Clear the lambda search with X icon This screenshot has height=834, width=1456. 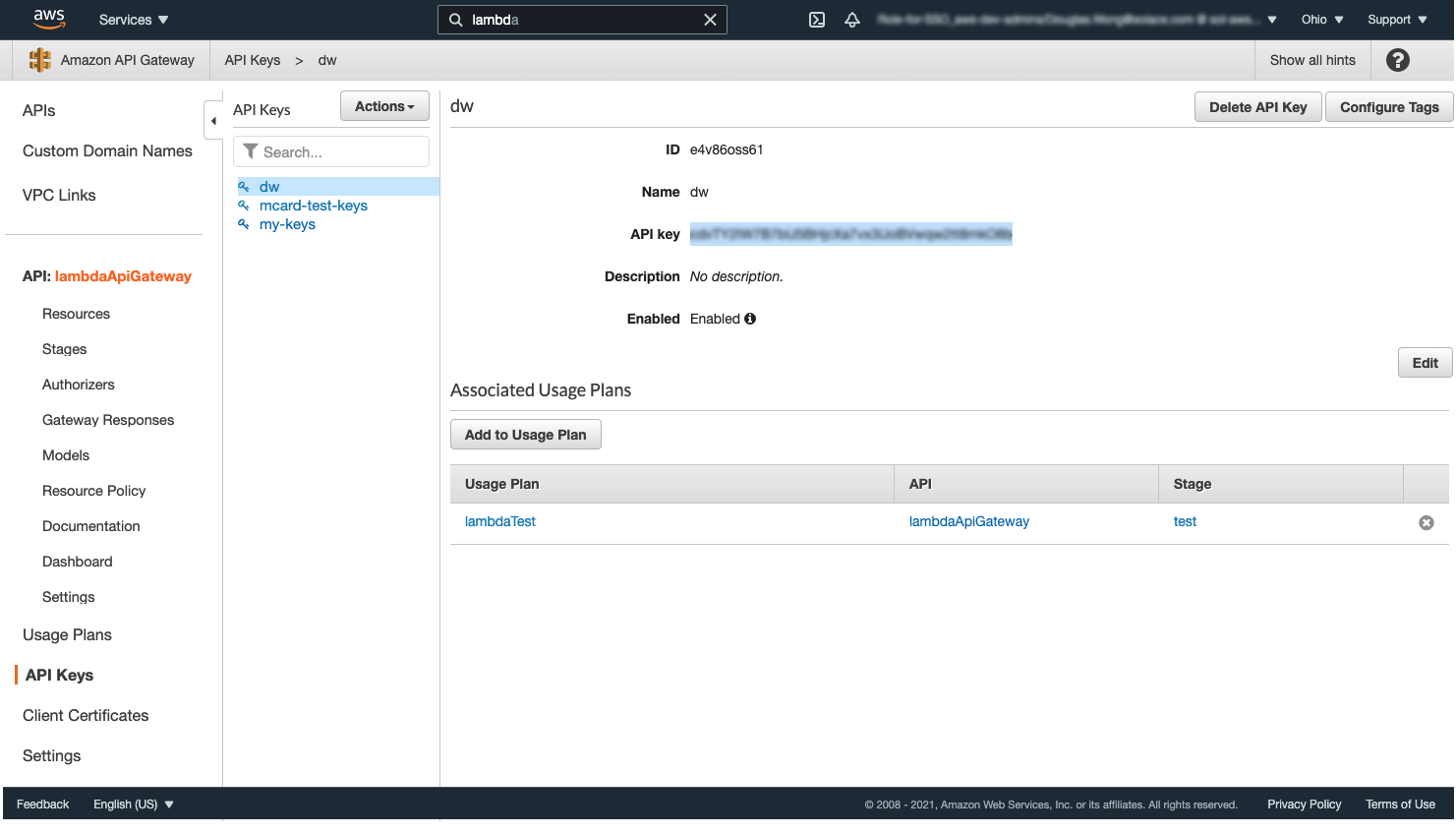(x=710, y=20)
